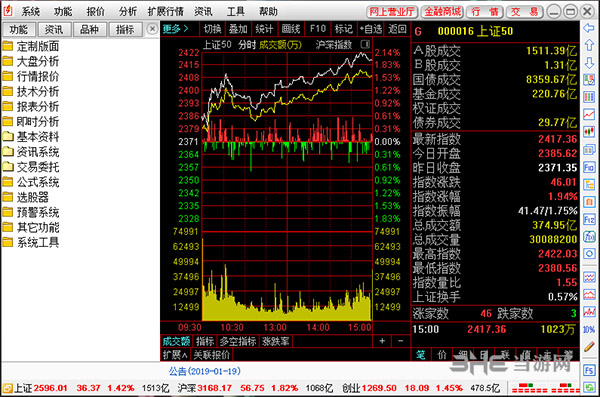
Task: Select the pencil drawing tool icon
Action: coord(589,346)
